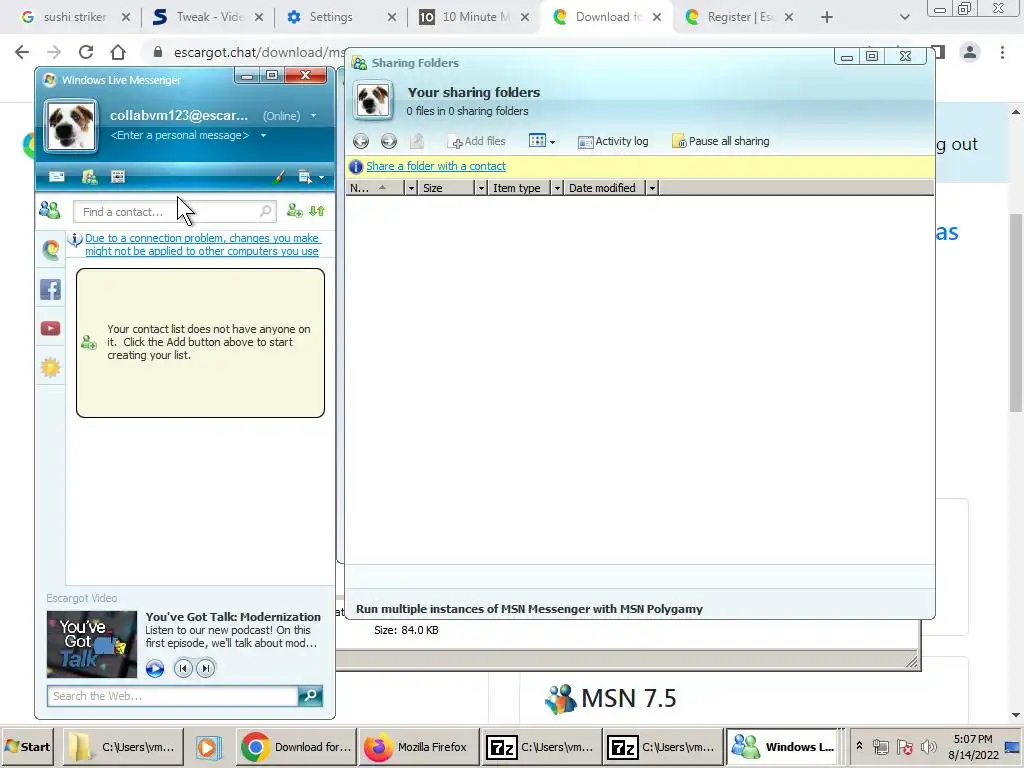This screenshot has width=1024, height=768.
Task: Click Add files in Sharing Folders
Action: [476, 141]
